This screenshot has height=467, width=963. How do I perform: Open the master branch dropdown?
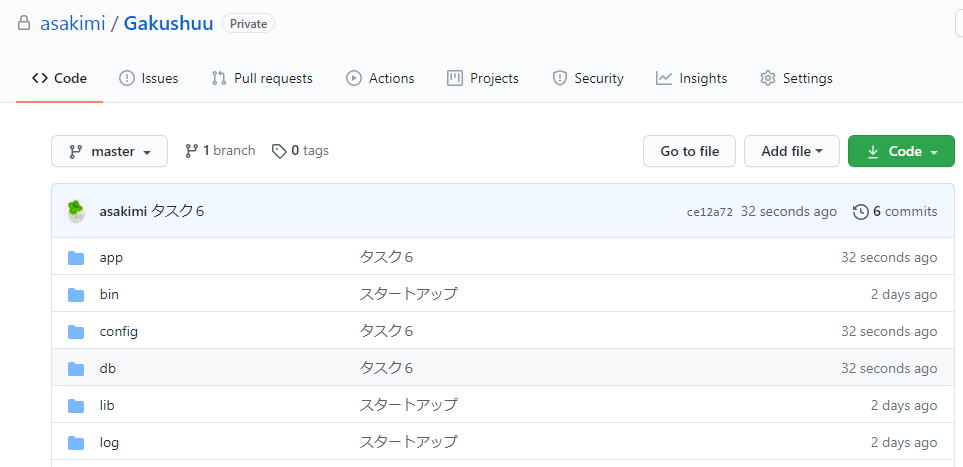point(109,151)
